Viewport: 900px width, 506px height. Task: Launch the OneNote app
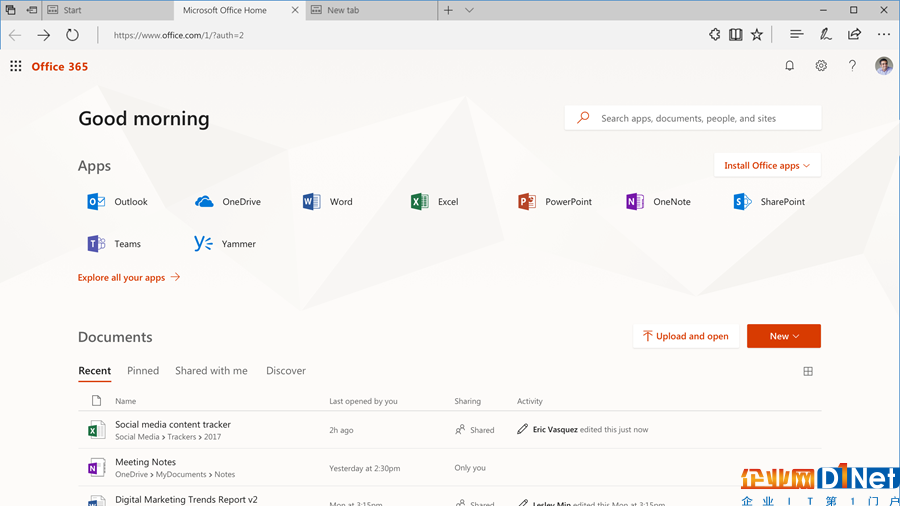pos(658,202)
